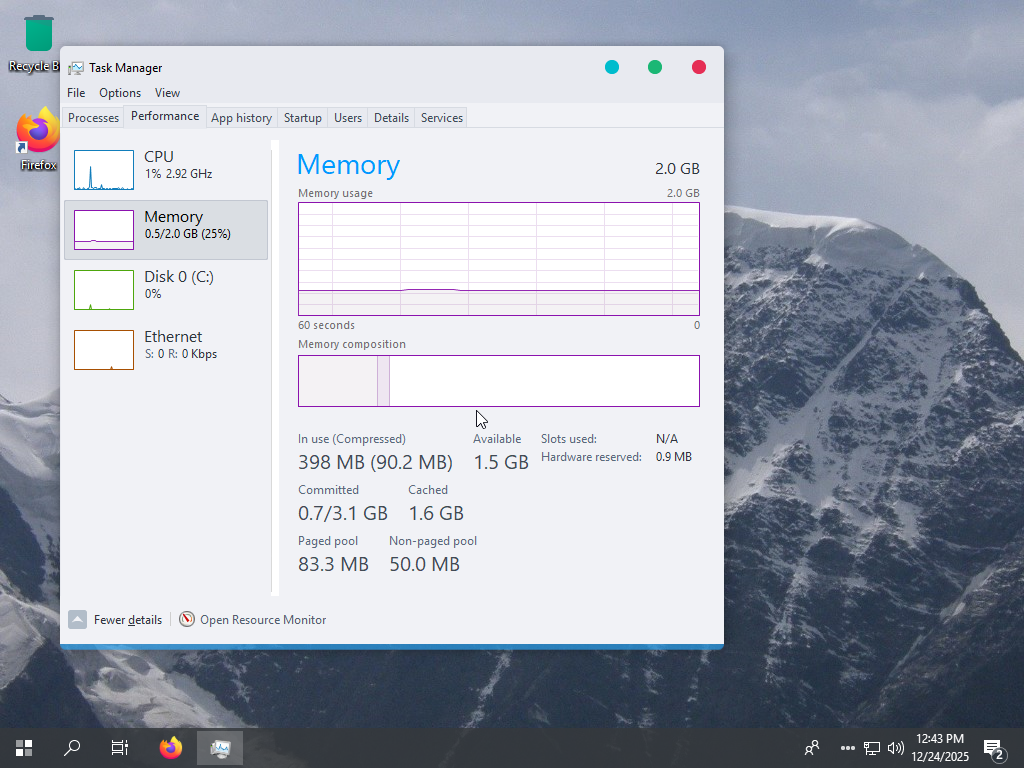The height and width of the screenshot is (768, 1024).
Task: Collapse view with Fewer details arrow
Action: pos(78,620)
